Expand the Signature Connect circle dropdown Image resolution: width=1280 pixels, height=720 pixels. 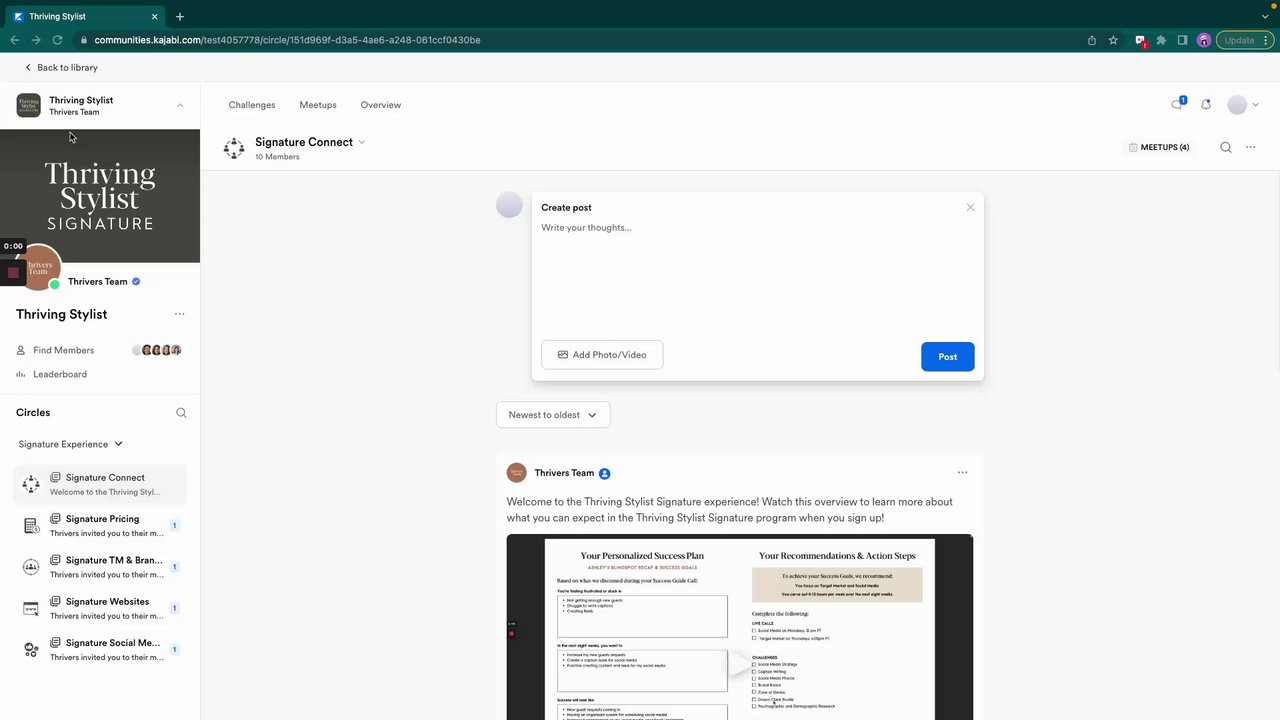pyautogui.click(x=361, y=142)
